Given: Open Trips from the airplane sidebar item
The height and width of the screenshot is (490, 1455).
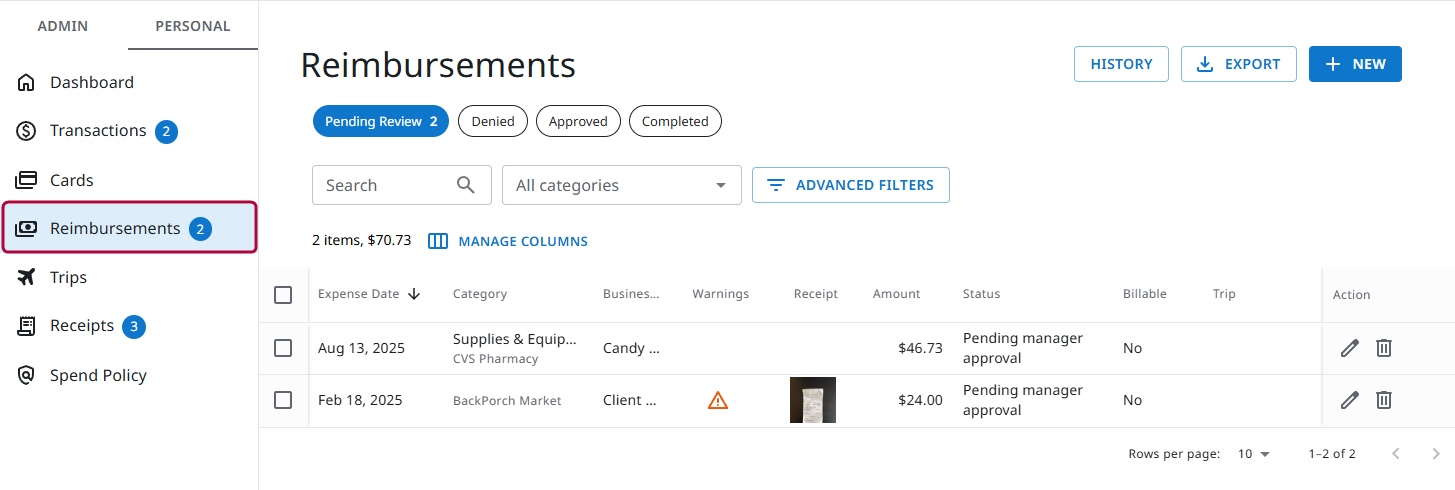Looking at the screenshot, I should [68, 277].
